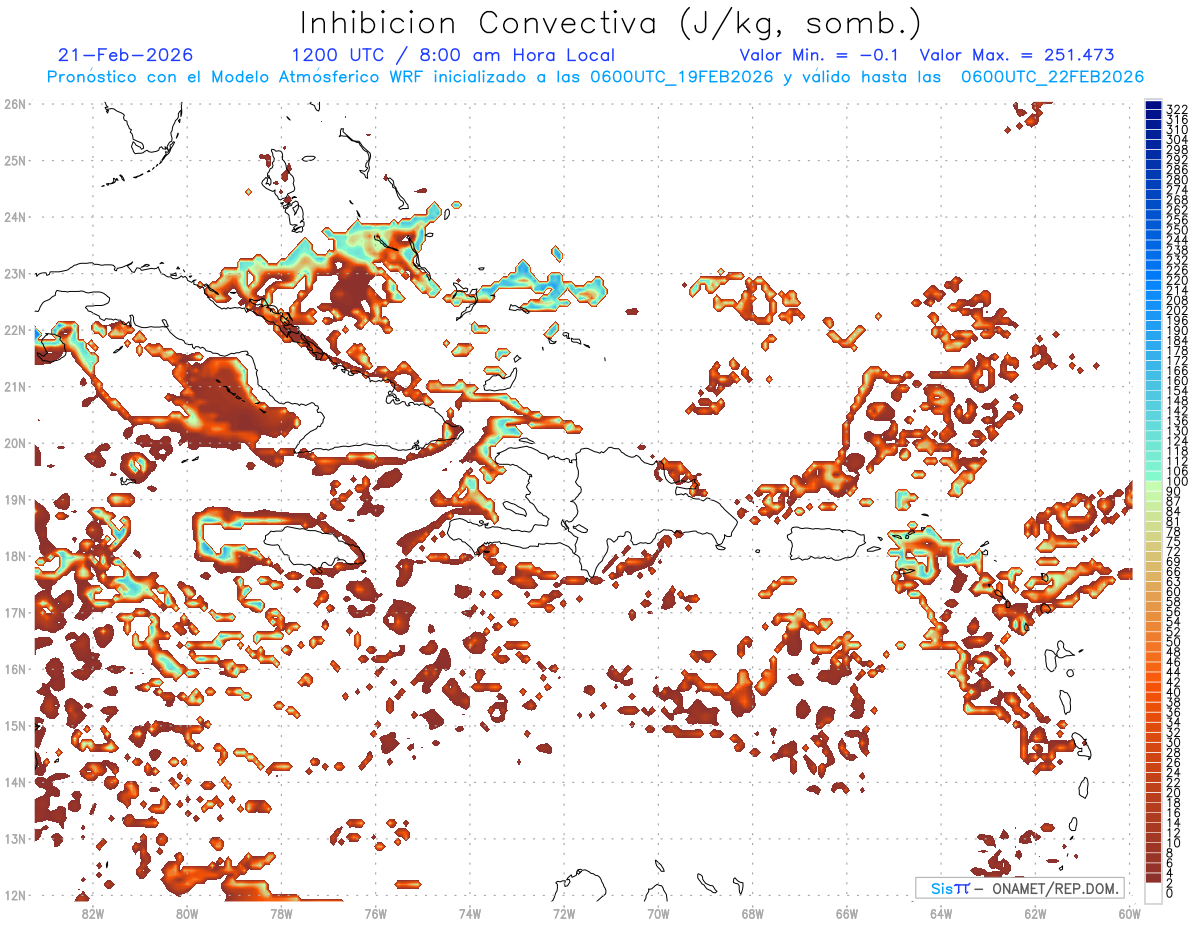Screen dimensions: 1200x927
Task: Click the 66W longitude label
Action: click(x=846, y=913)
